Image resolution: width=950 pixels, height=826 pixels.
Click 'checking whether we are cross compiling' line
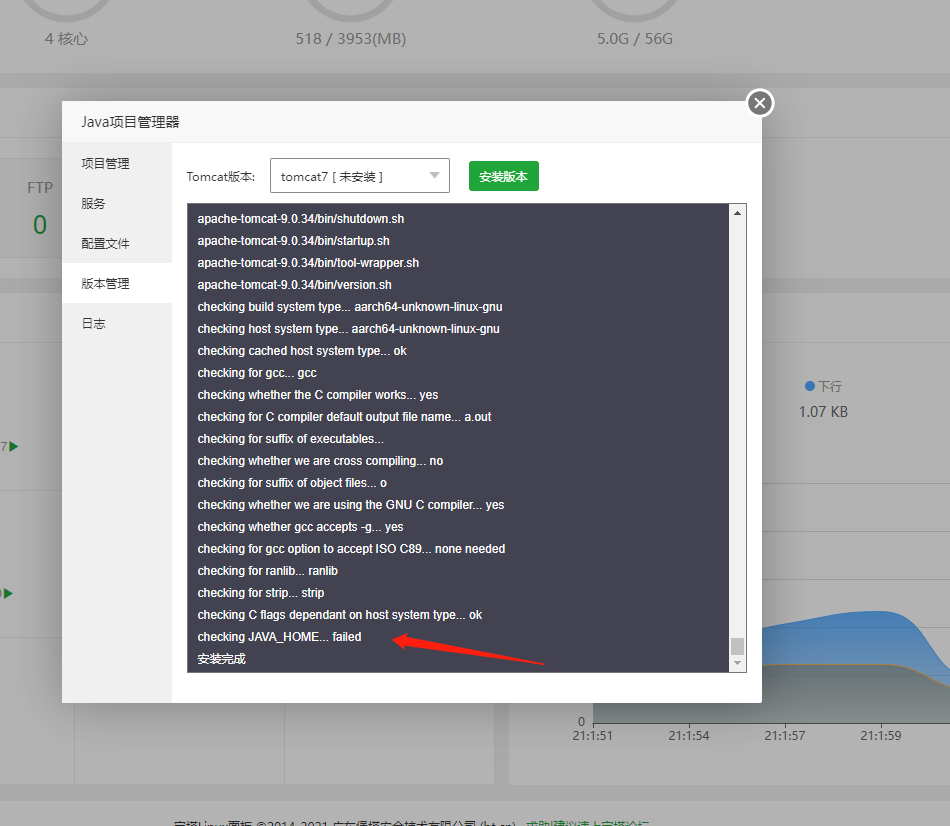click(x=320, y=461)
